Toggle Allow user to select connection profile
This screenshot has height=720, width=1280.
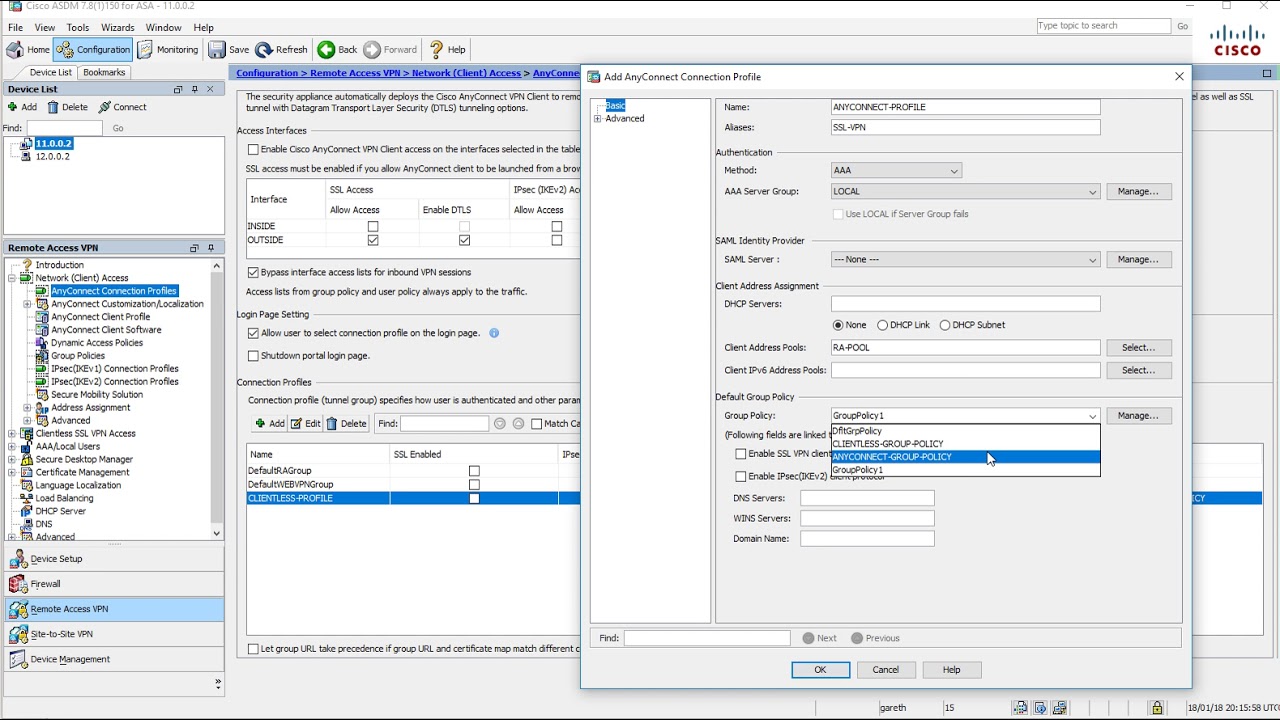pyautogui.click(x=253, y=333)
